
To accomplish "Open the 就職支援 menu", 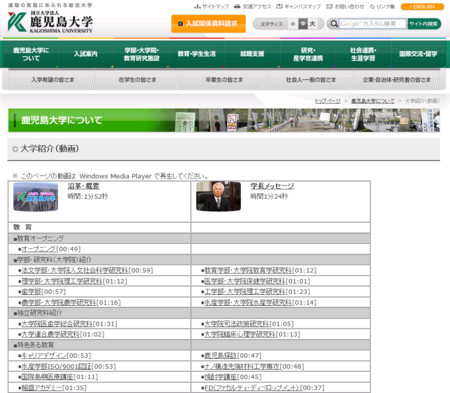I will tap(252, 54).
